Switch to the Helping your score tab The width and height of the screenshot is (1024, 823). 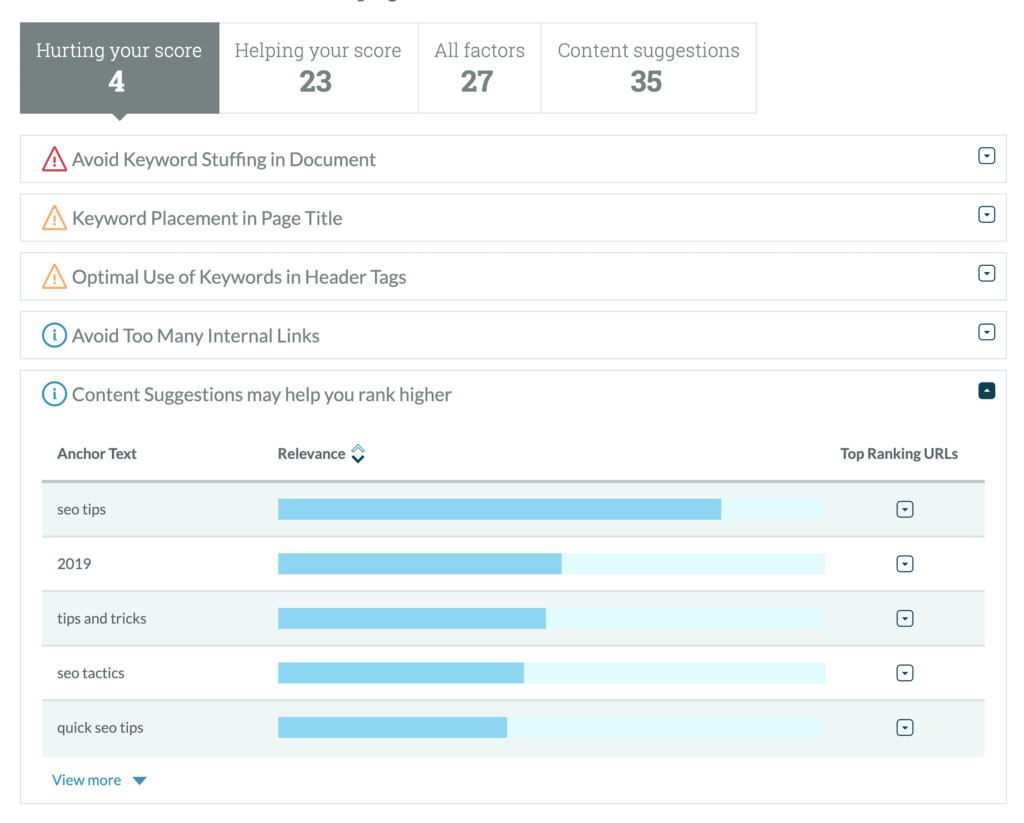click(x=318, y=68)
